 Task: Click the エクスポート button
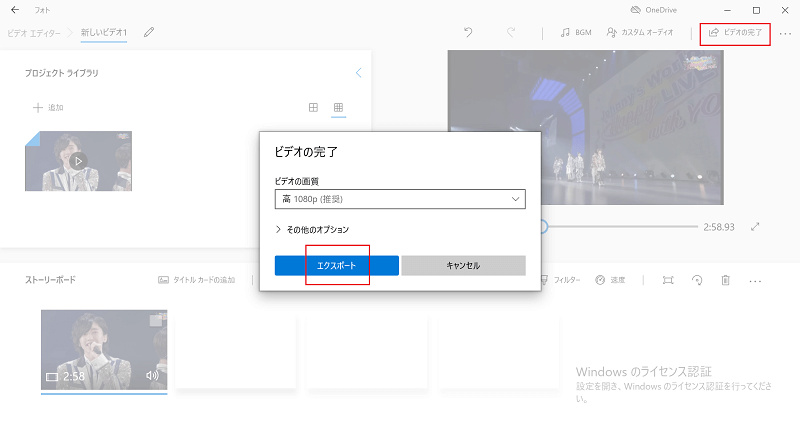pyautogui.click(x=337, y=265)
